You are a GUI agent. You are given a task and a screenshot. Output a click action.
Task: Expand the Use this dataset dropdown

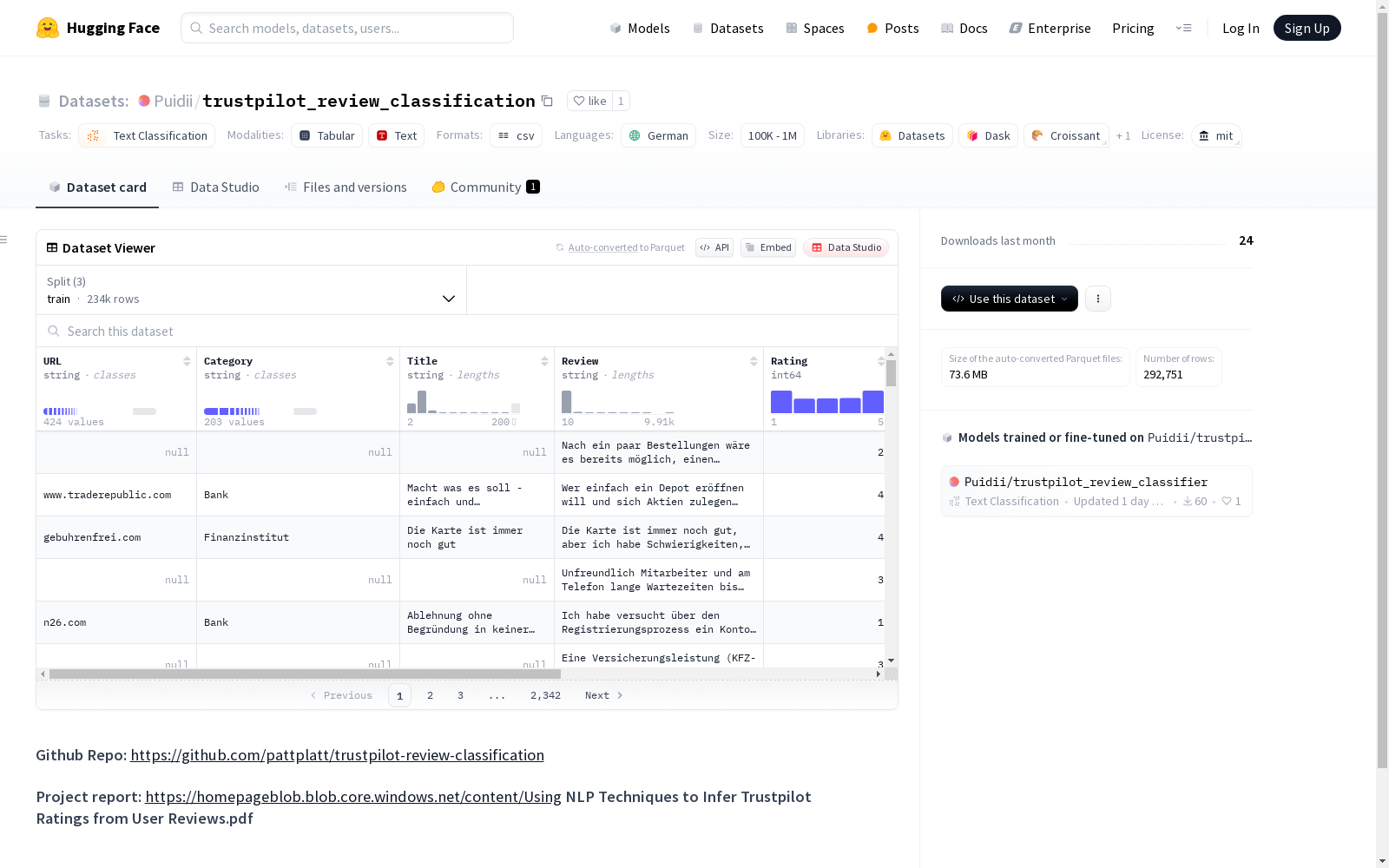click(x=1009, y=299)
